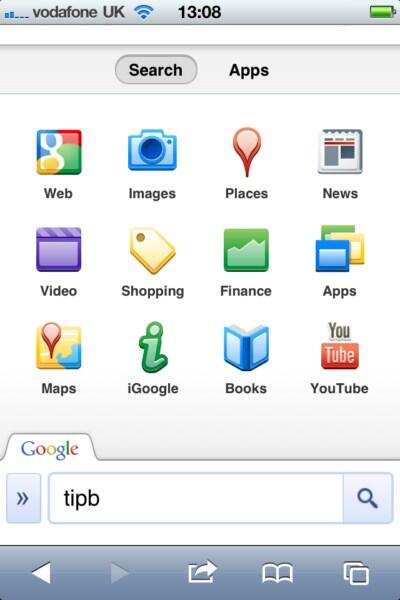Image resolution: width=400 pixels, height=600 pixels.
Task: Select the Search tab at top
Action: [x=156, y=70]
